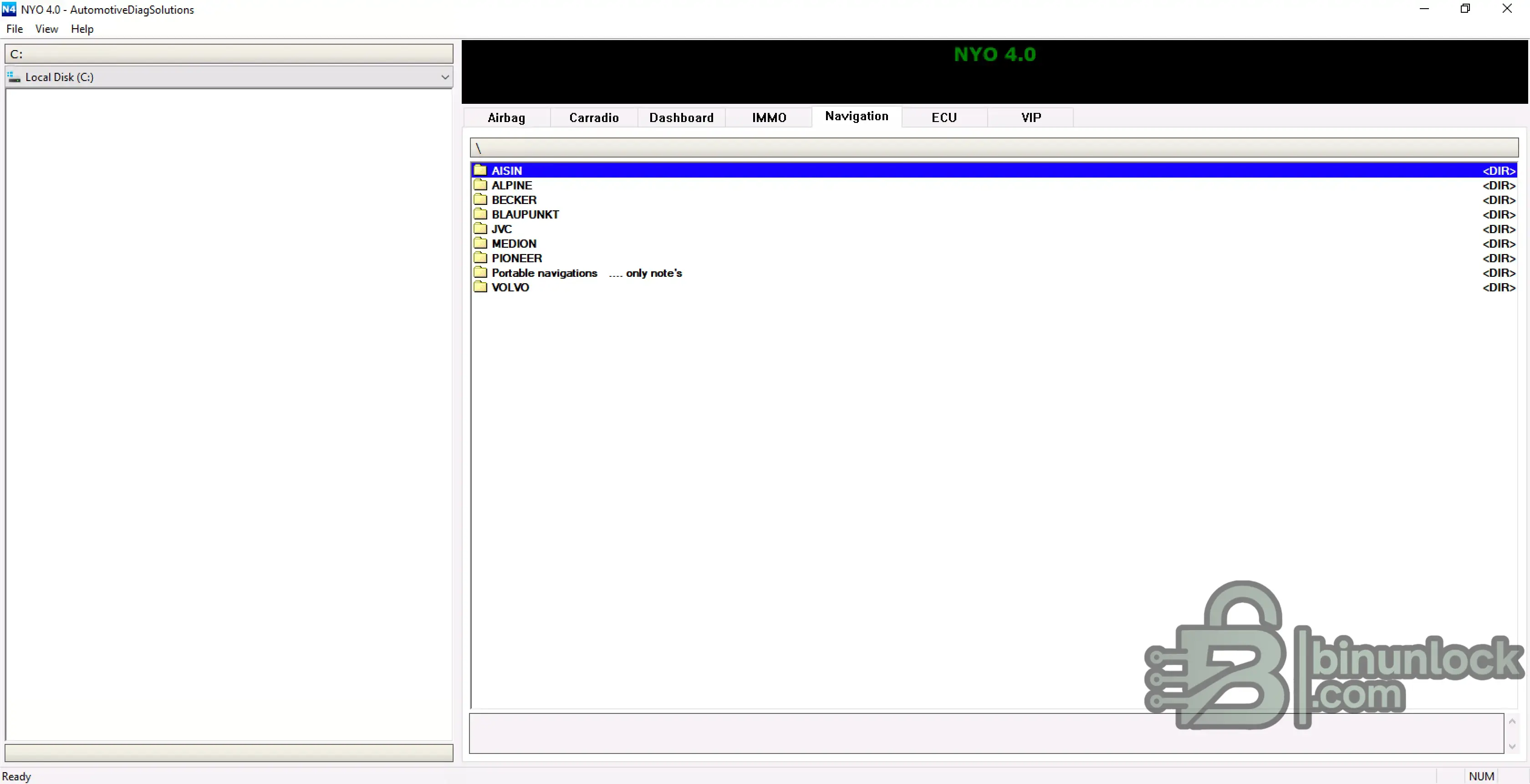Click the bottom bar under the left file panel
The height and width of the screenshot is (784, 1530).
click(229, 752)
